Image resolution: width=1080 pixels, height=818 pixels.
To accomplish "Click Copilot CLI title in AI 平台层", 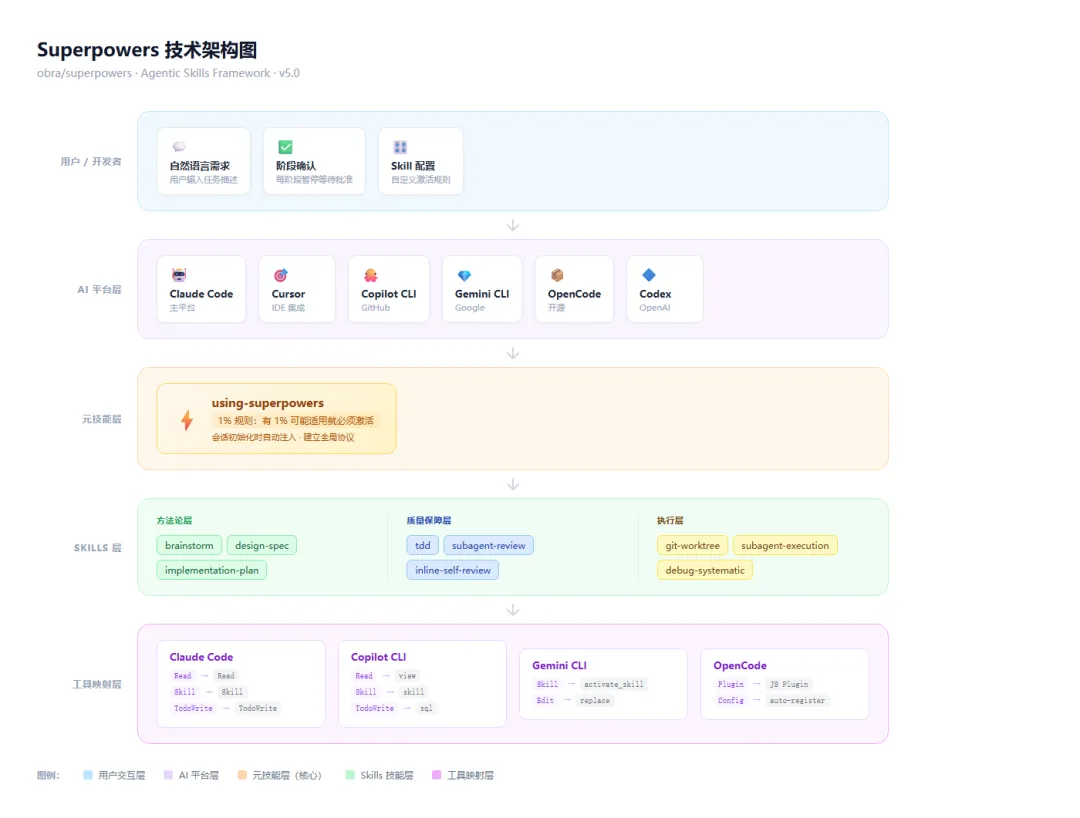I will pos(388,294).
